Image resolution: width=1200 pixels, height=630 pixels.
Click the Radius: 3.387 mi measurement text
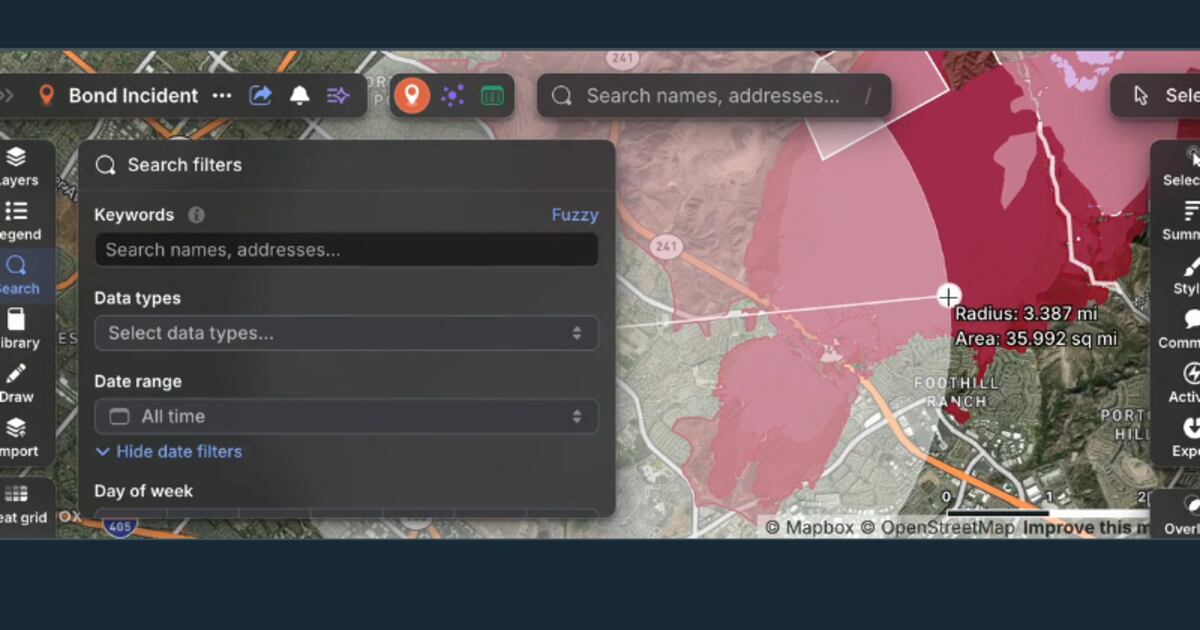(x=1026, y=314)
